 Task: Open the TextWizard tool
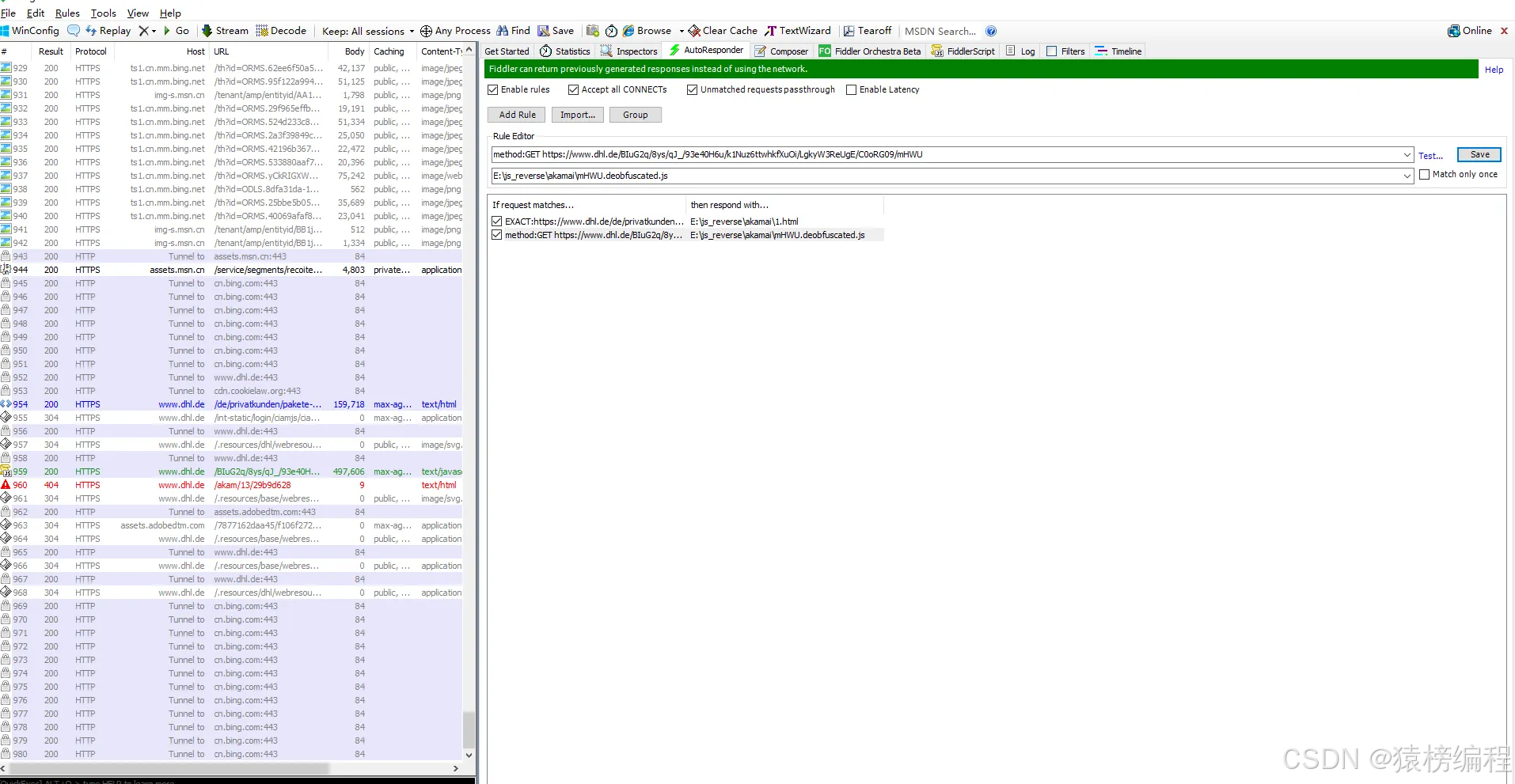[x=798, y=31]
